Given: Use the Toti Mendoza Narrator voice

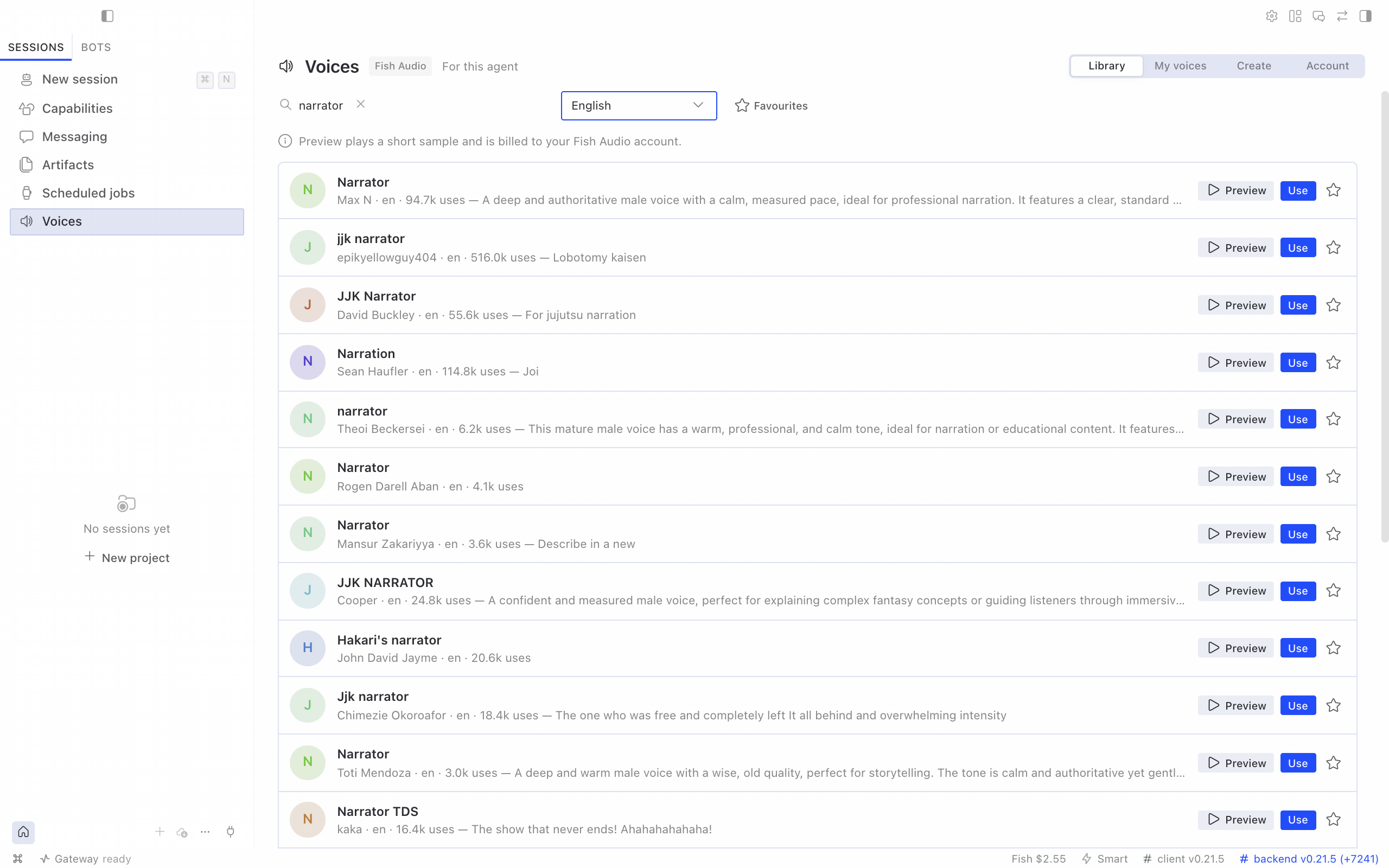Looking at the screenshot, I should [x=1298, y=763].
